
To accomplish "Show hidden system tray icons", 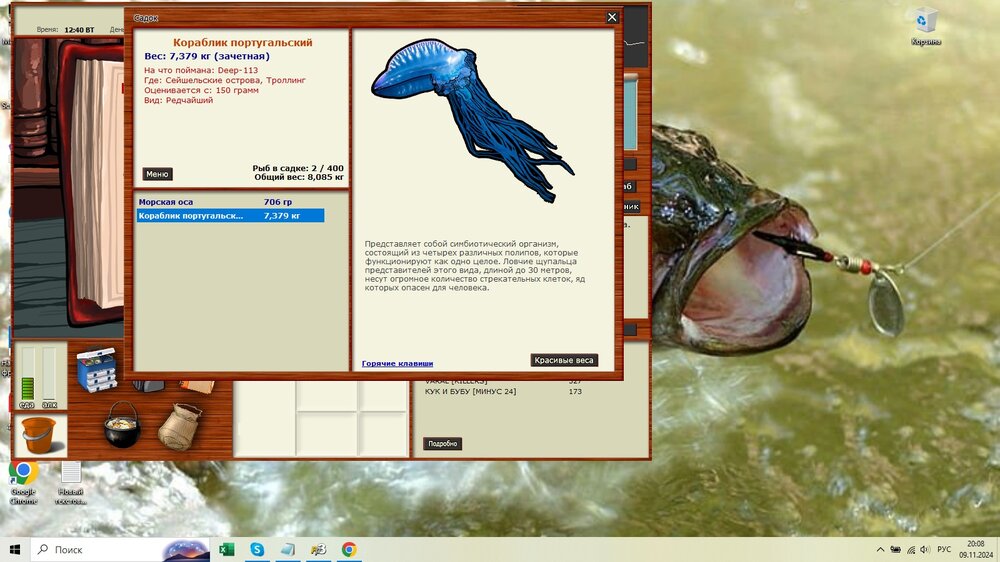I will point(880,550).
